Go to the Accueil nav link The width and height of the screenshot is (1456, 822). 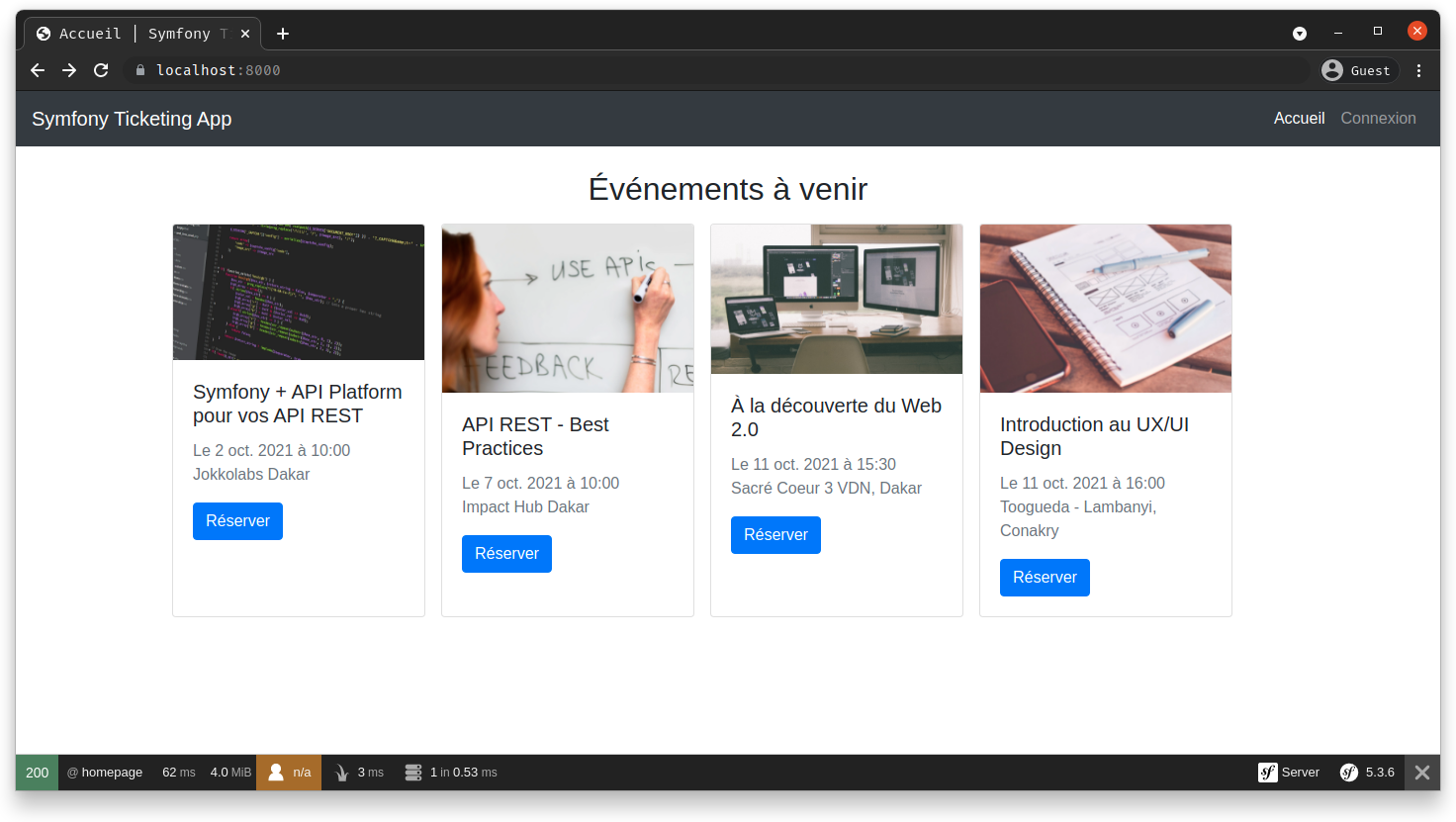coord(1299,118)
